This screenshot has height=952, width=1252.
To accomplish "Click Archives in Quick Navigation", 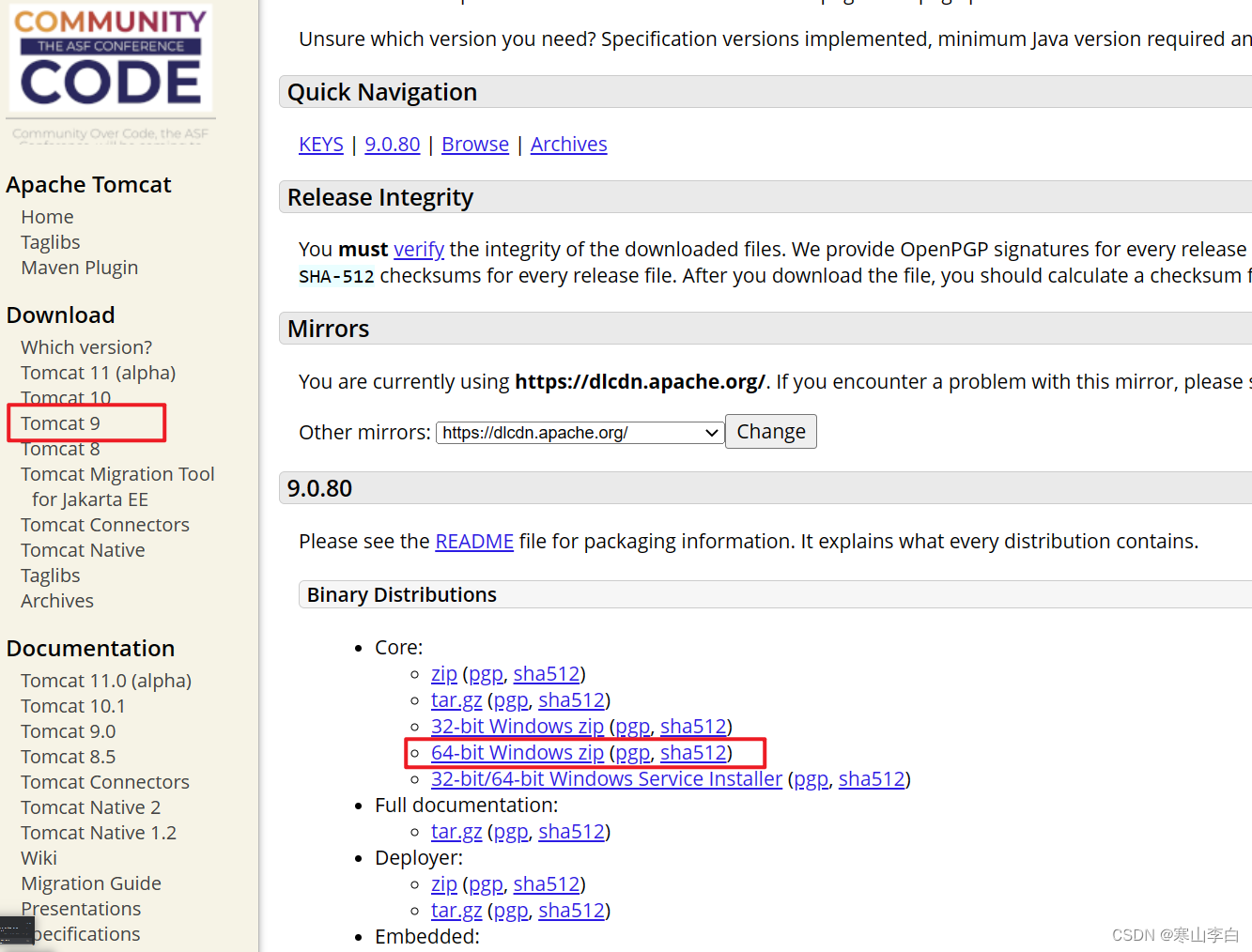I will tap(569, 145).
